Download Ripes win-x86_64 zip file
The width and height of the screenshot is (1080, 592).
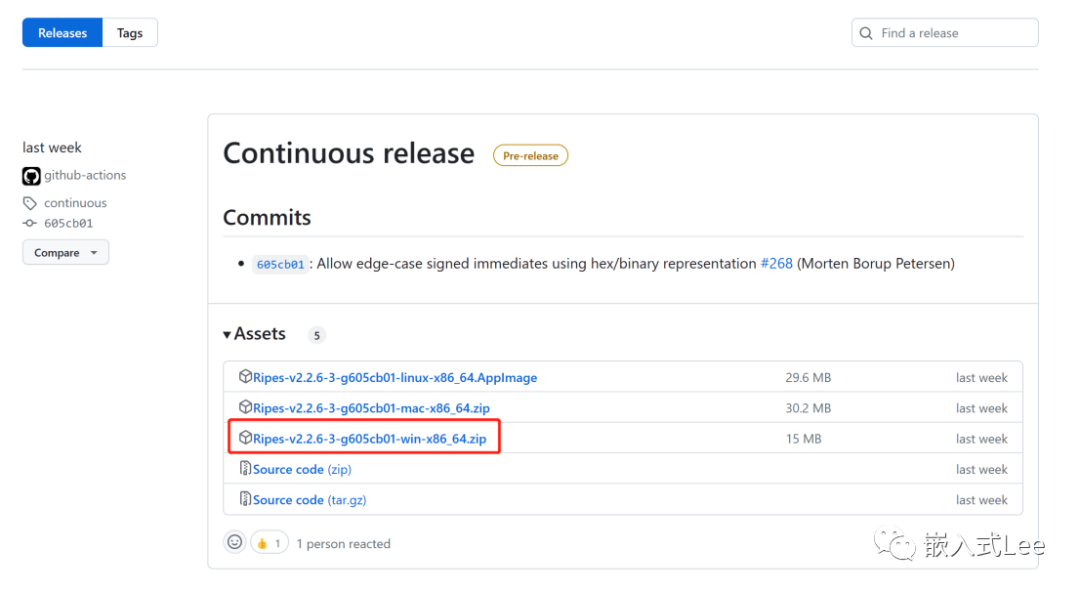coord(369,438)
